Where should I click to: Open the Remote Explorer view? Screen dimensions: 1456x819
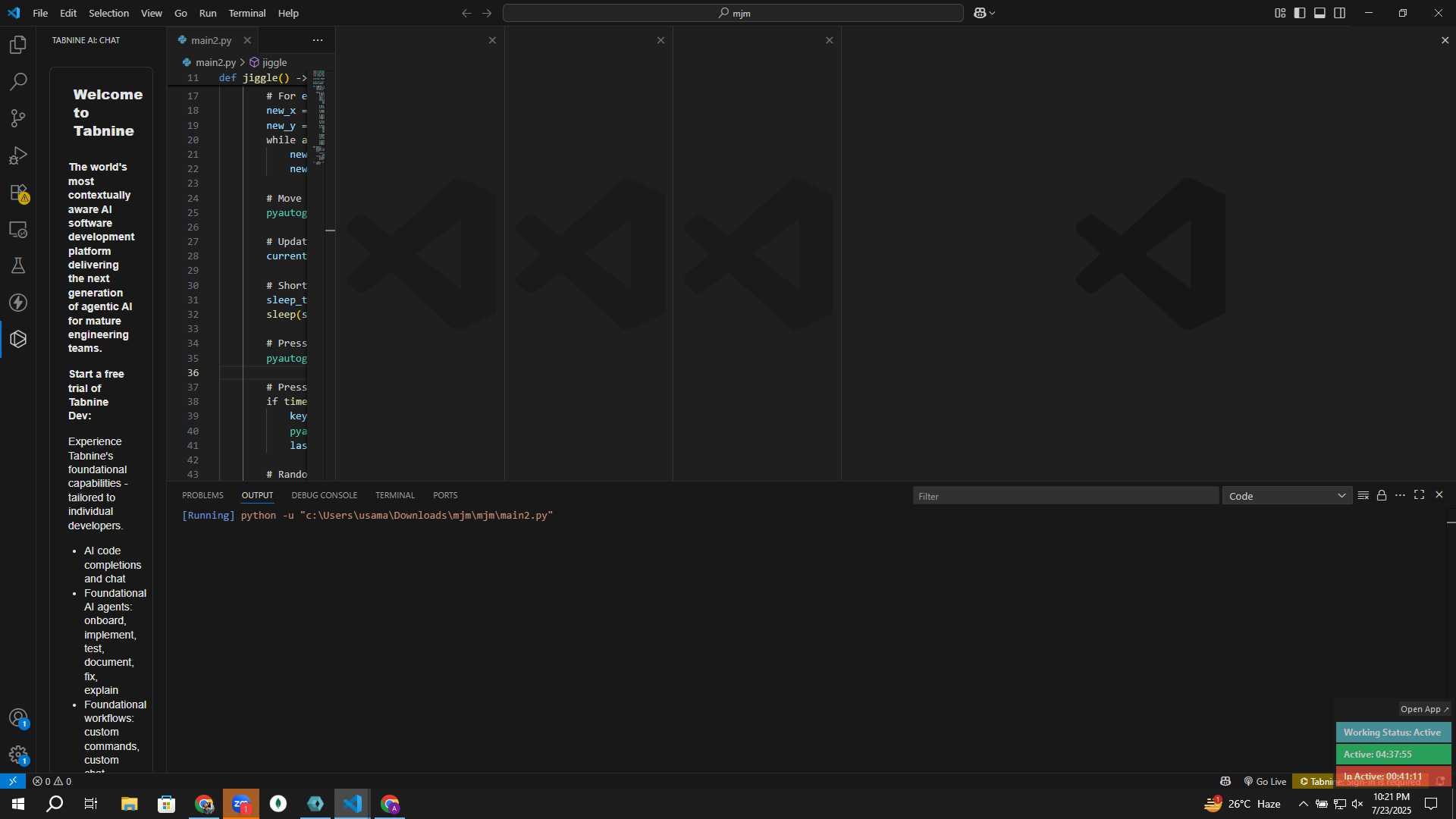pyautogui.click(x=18, y=229)
